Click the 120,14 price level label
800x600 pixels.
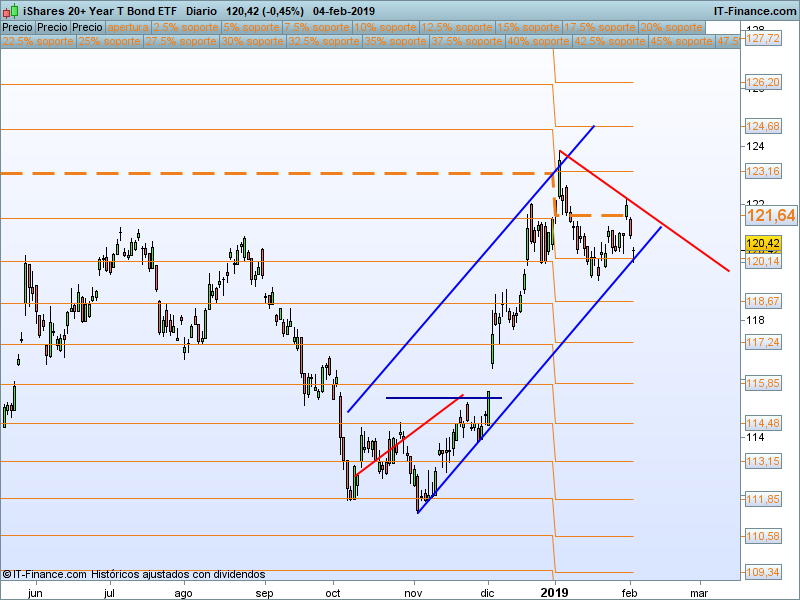(763, 261)
